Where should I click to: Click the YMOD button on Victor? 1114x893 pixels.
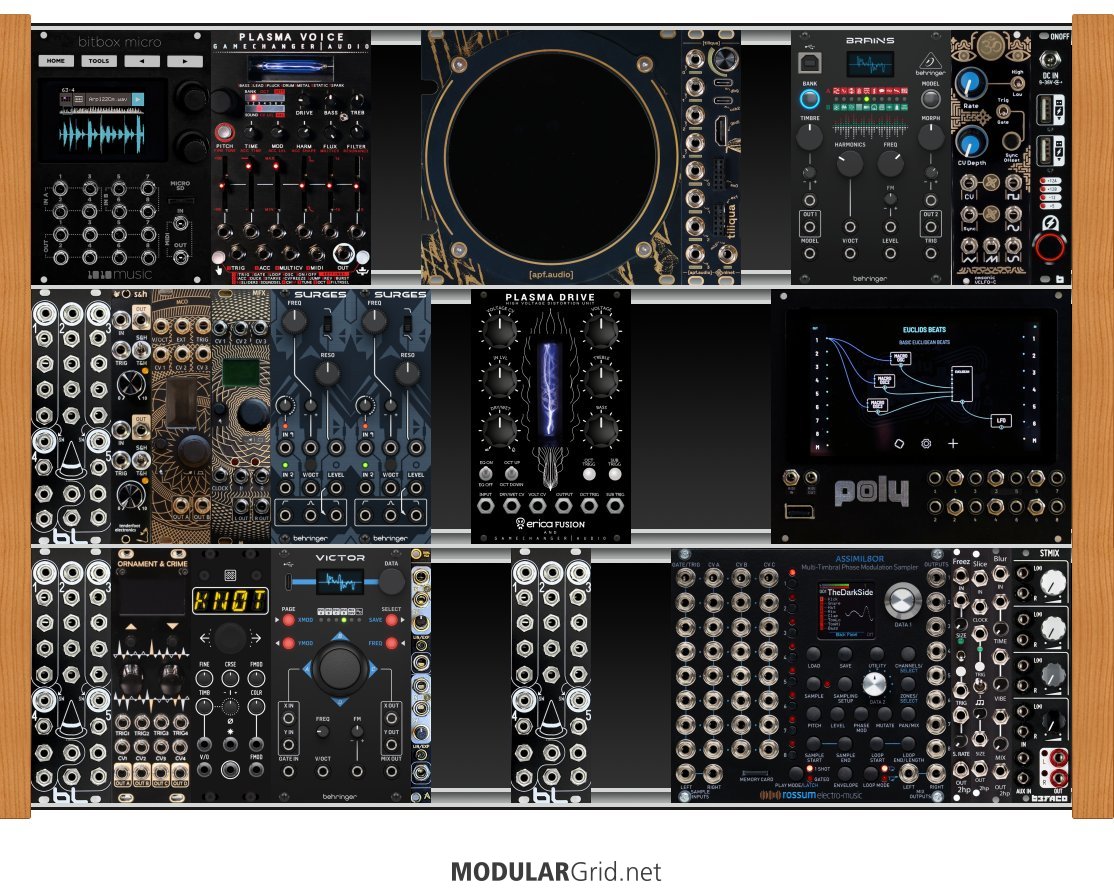coord(288,643)
